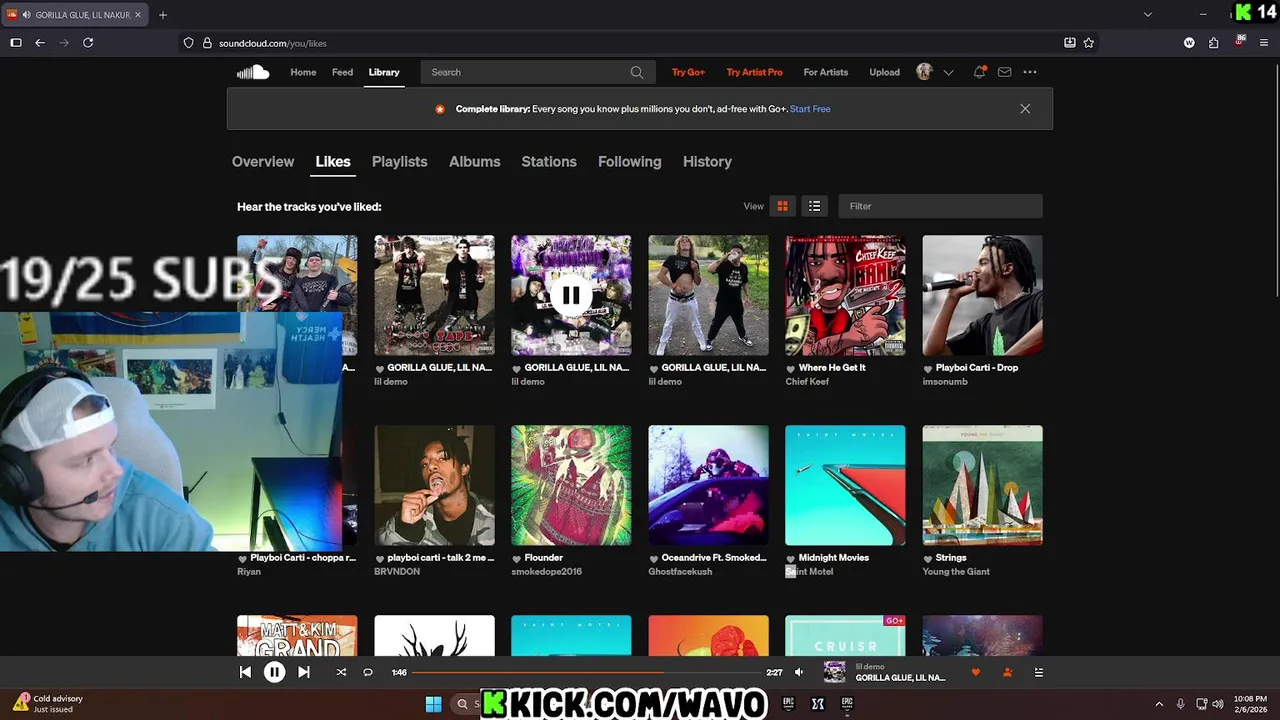Image resolution: width=1280 pixels, height=720 pixels.
Task: Reload the browser page
Action: click(88, 43)
